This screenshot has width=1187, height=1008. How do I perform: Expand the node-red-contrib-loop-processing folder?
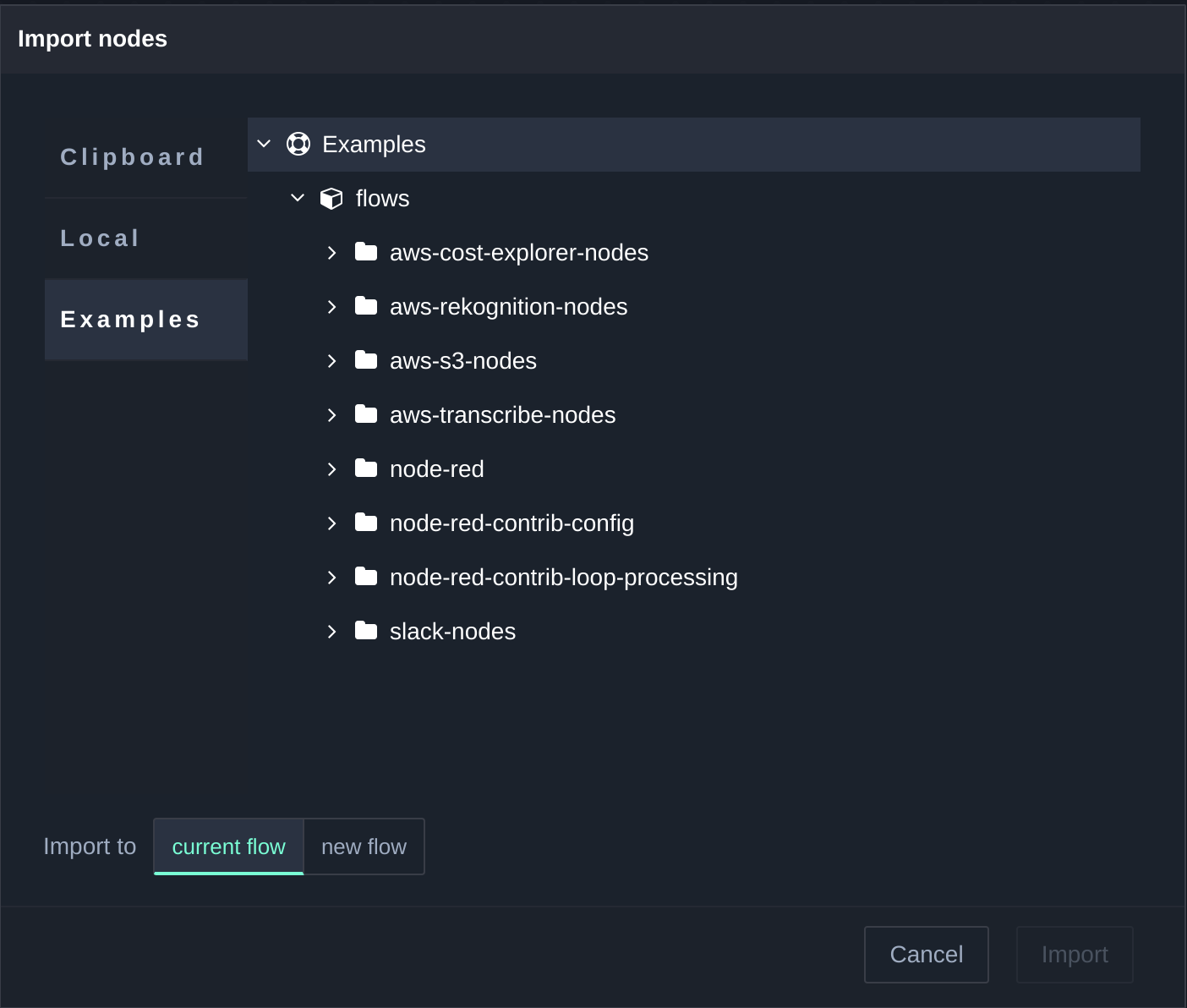[331, 578]
